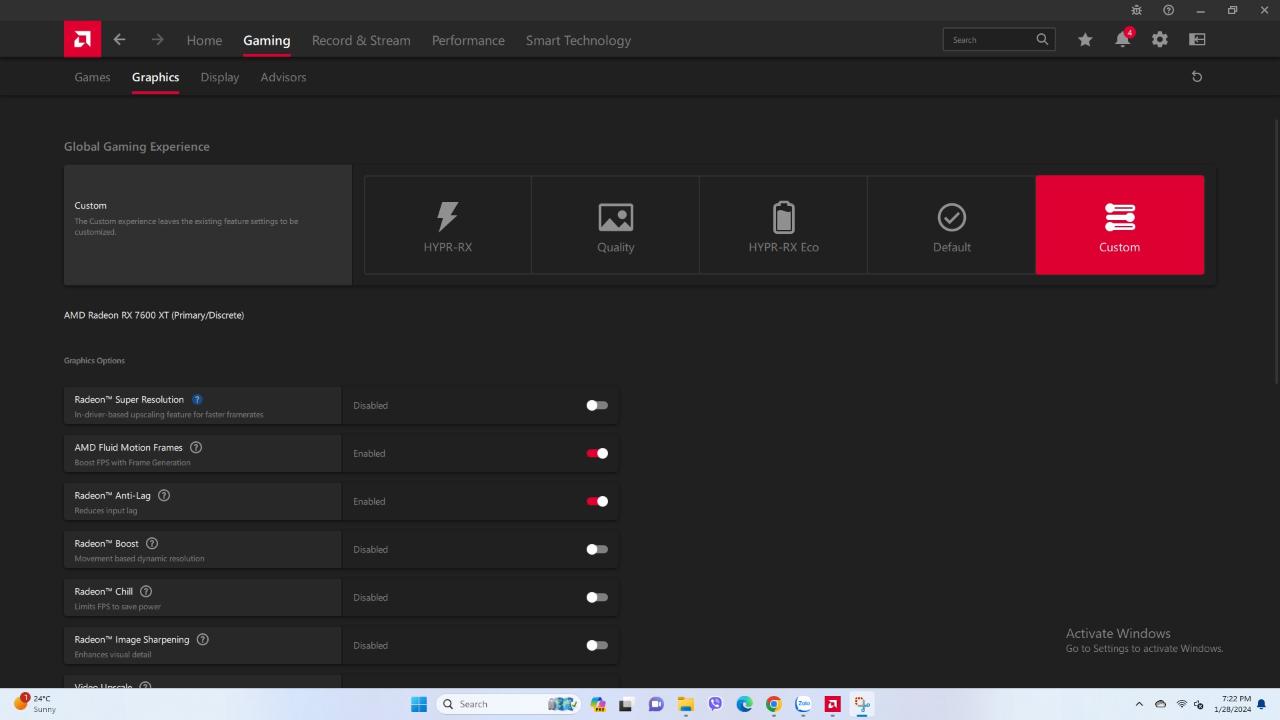The height and width of the screenshot is (720, 1280).
Task: Click the AMD logo in the header
Action: (x=82, y=40)
